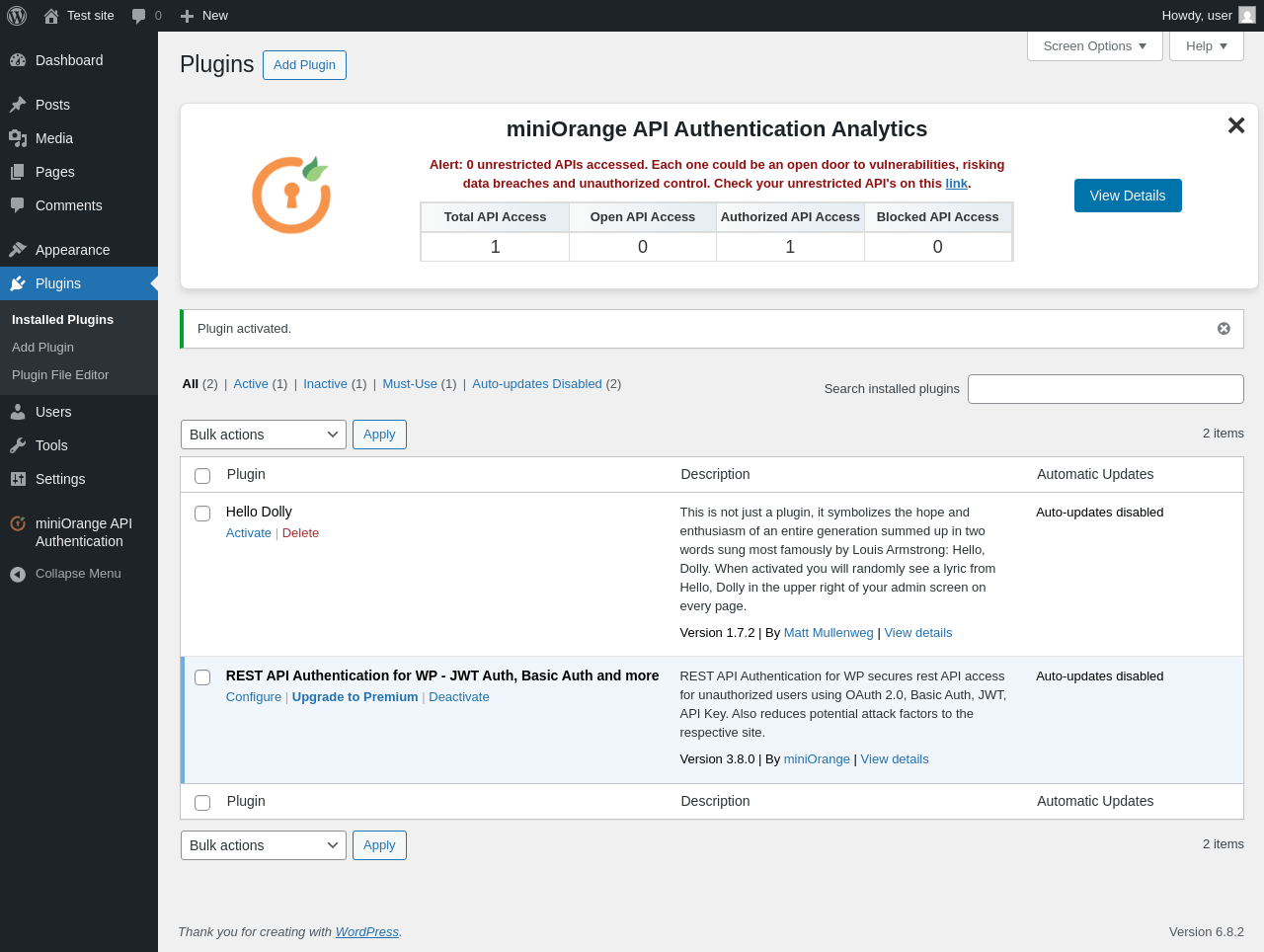Open Matt Mullenweg author link
1264x952 pixels.
[829, 633]
